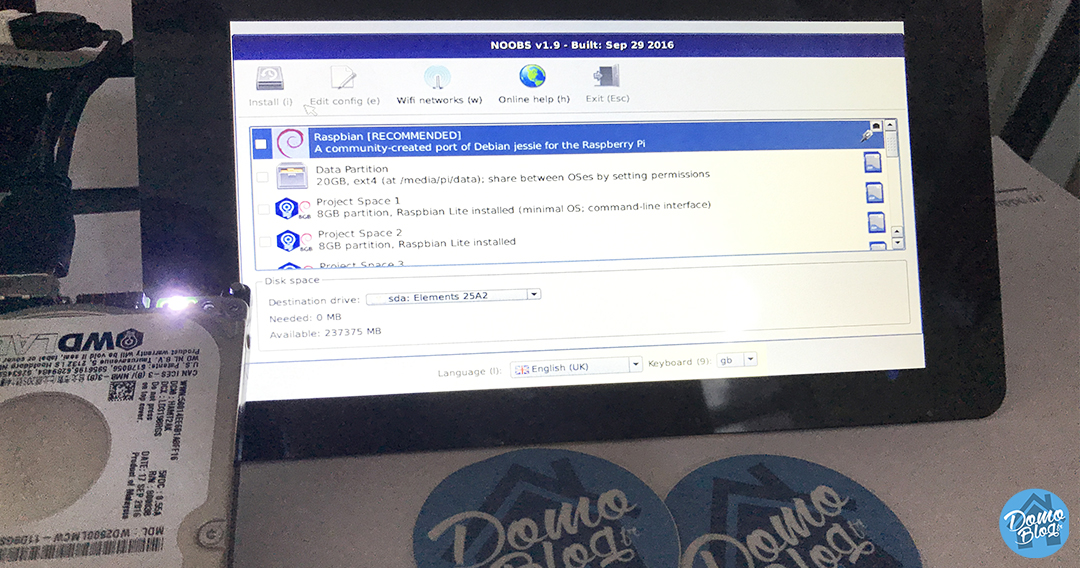
Task: Tick the Project Space 2 checkbox
Action: click(x=265, y=242)
